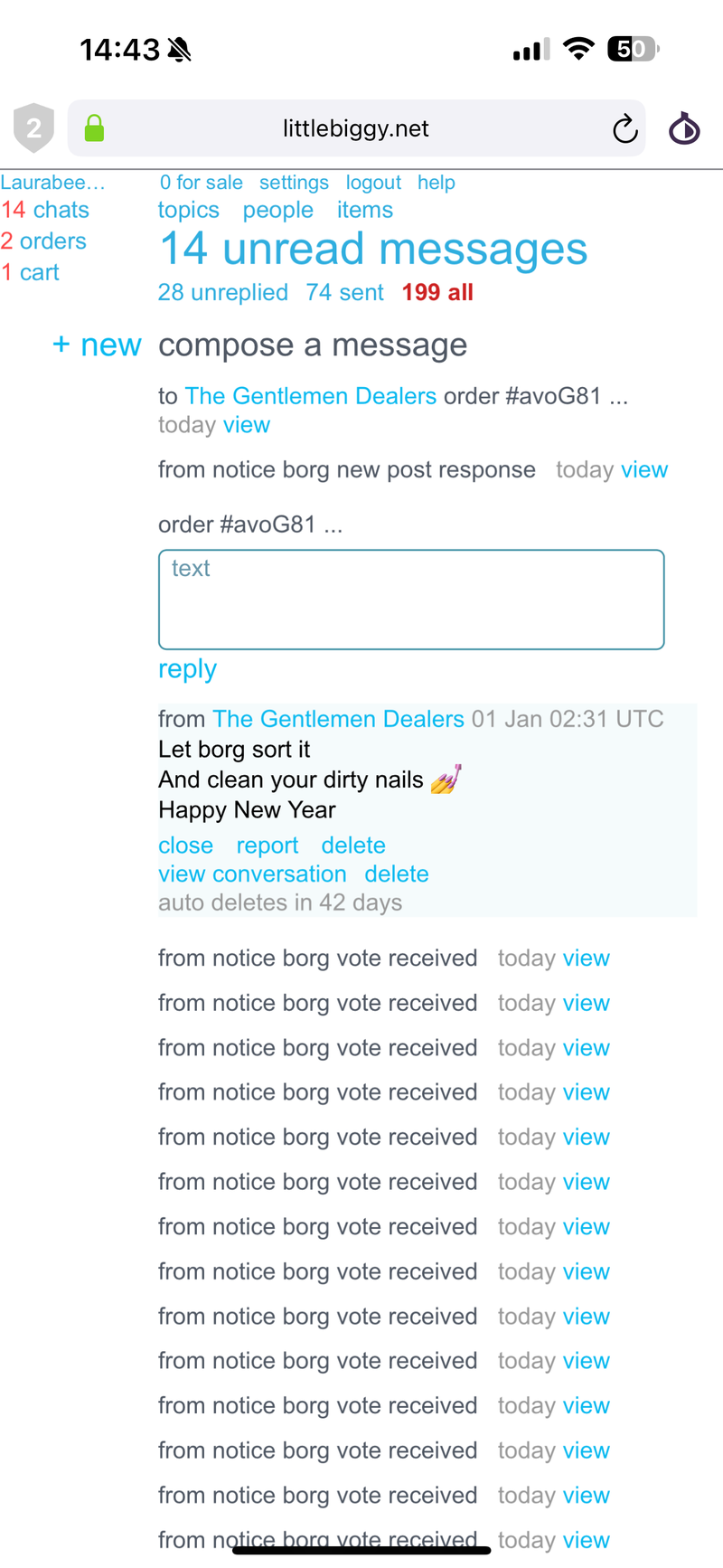Open settings link
723x1568 pixels.
(294, 183)
